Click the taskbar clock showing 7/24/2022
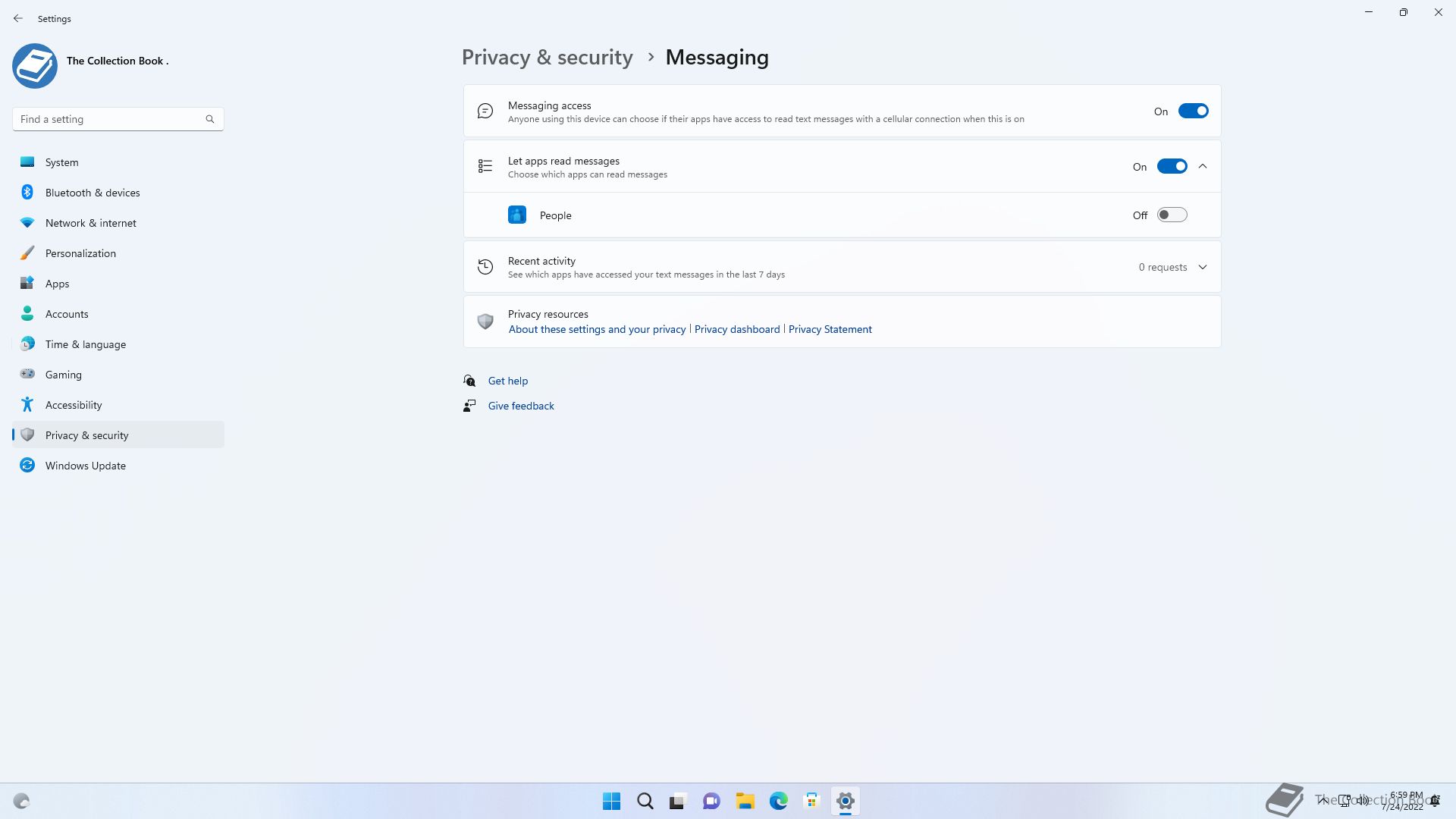 point(1403,801)
